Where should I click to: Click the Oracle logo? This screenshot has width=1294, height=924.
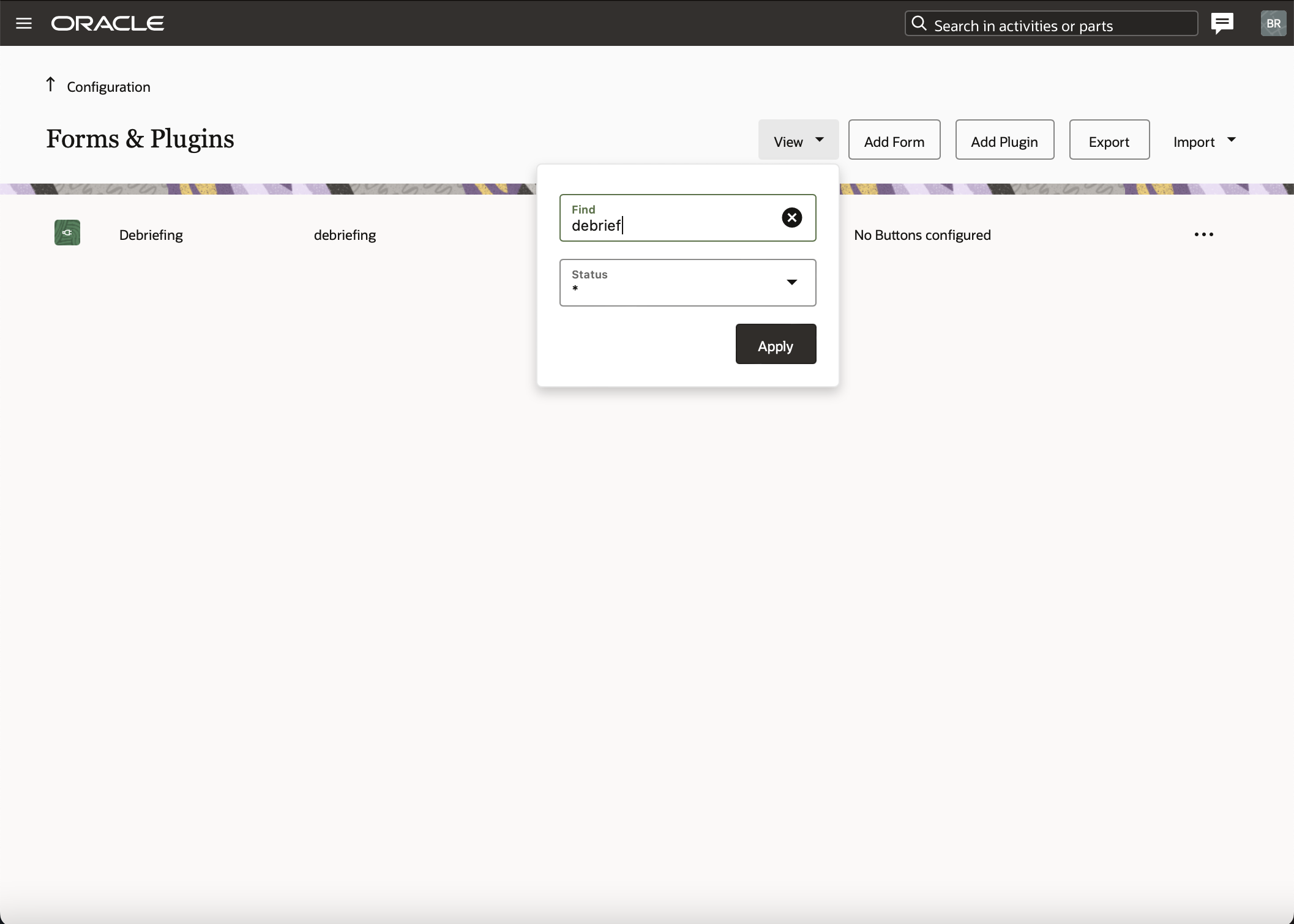click(x=108, y=23)
